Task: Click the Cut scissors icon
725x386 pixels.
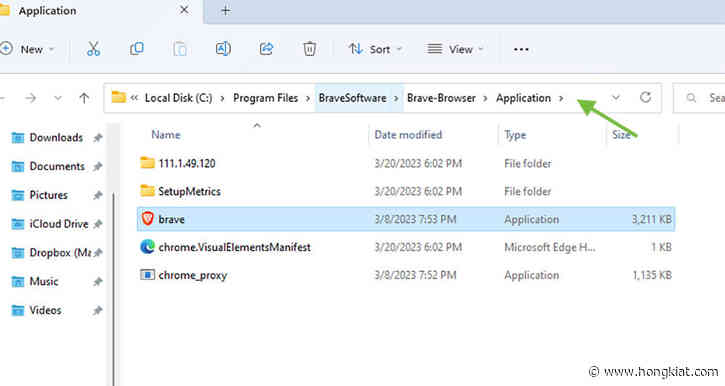Action: [x=93, y=49]
